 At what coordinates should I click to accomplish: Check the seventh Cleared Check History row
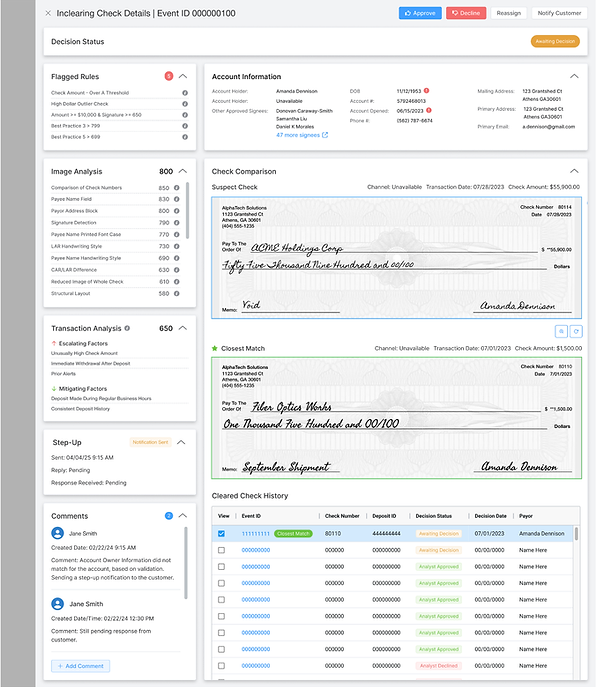pos(221,633)
